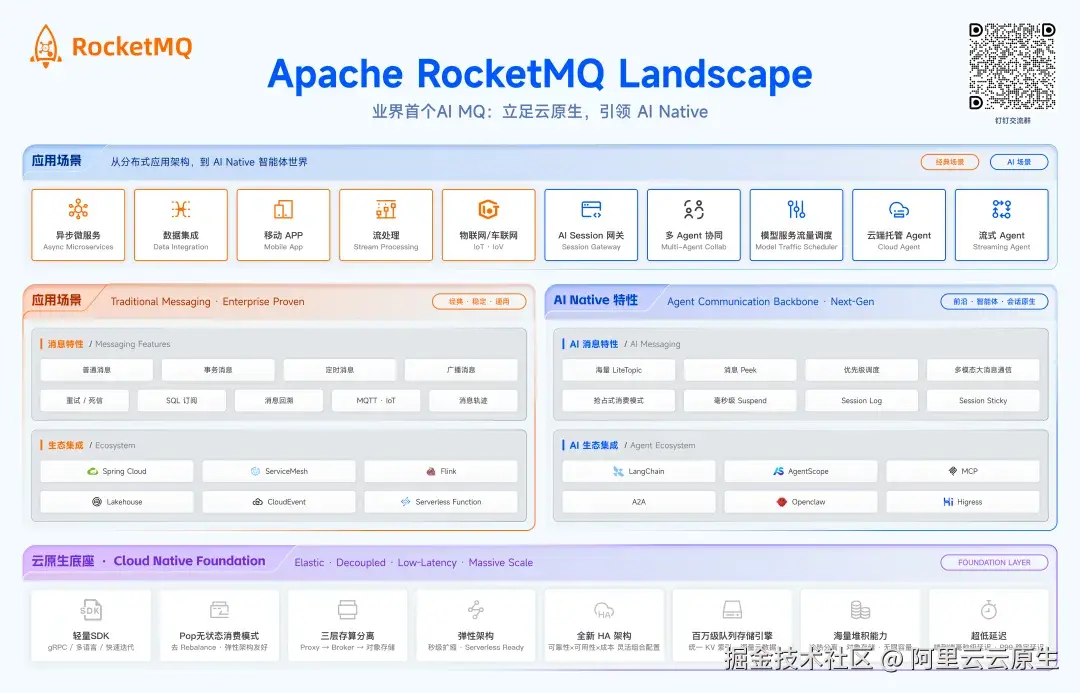The width and height of the screenshot is (1080, 693).
Task: Click the 超低延迟 stopwatch icon
Action: (988, 610)
